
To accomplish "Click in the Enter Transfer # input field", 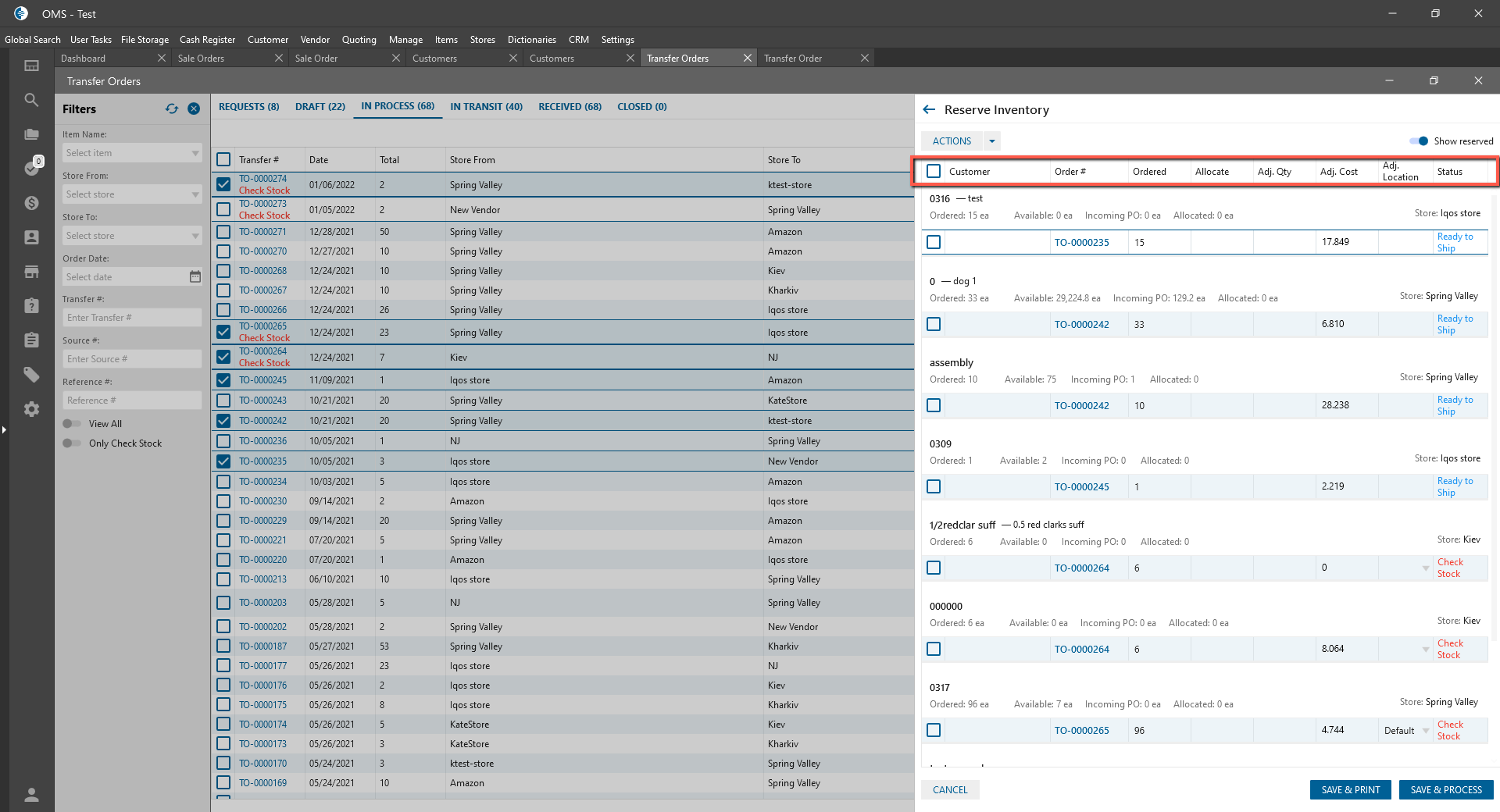I will (x=131, y=318).
